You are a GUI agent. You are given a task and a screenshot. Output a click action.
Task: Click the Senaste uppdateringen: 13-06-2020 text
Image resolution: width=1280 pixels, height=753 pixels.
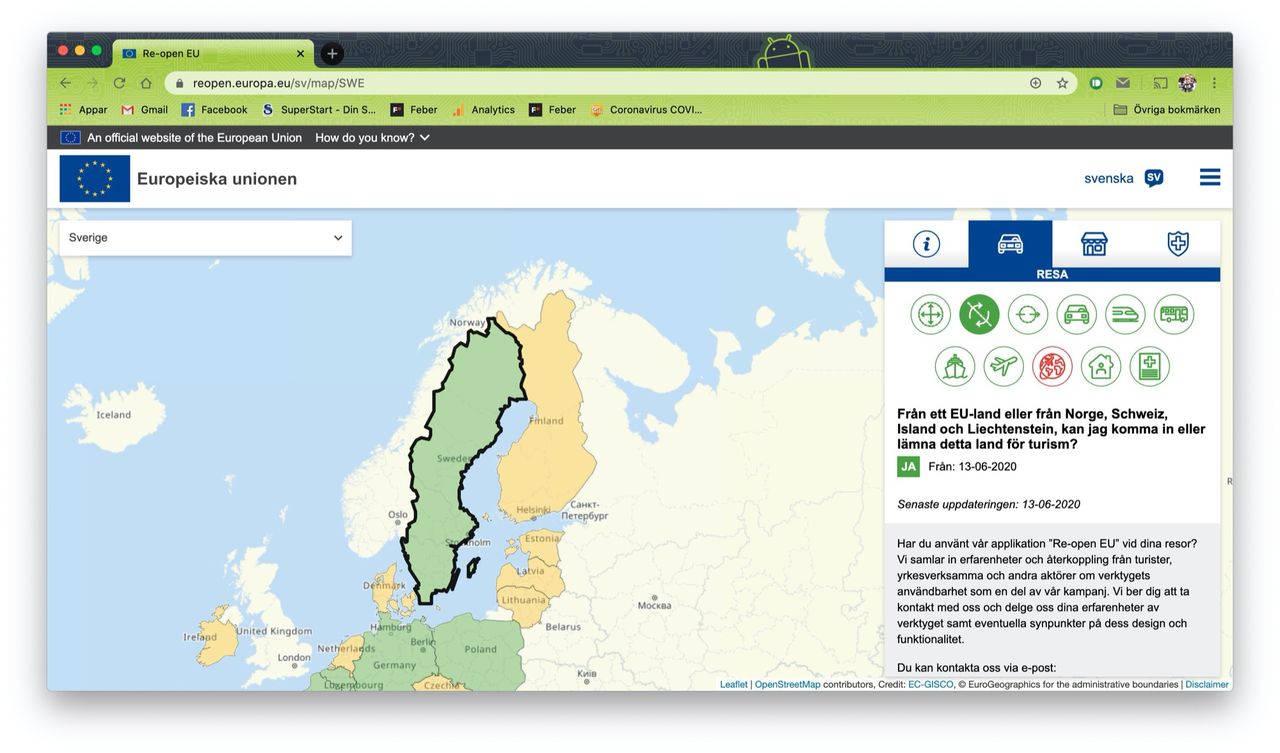click(x=989, y=504)
